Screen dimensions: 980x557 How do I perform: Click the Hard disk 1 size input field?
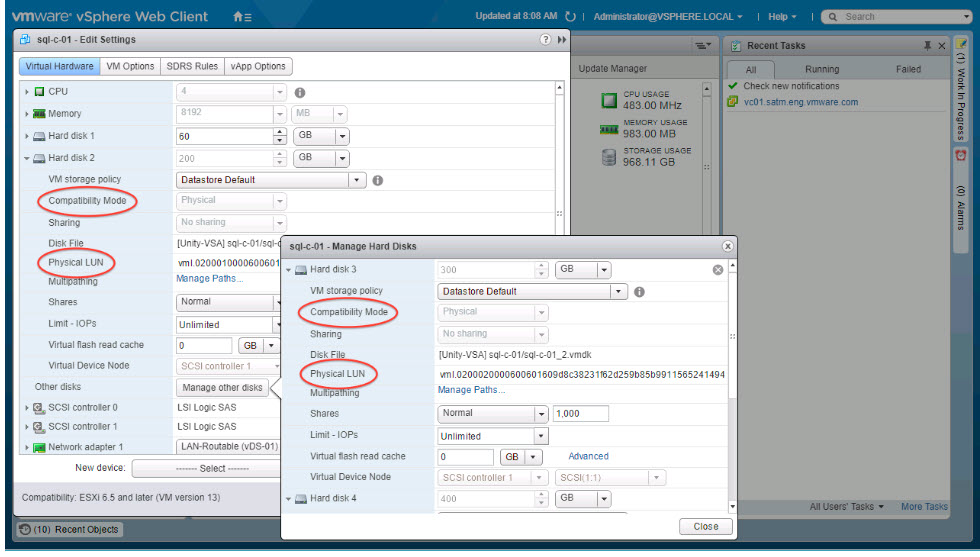(x=224, y=136)
